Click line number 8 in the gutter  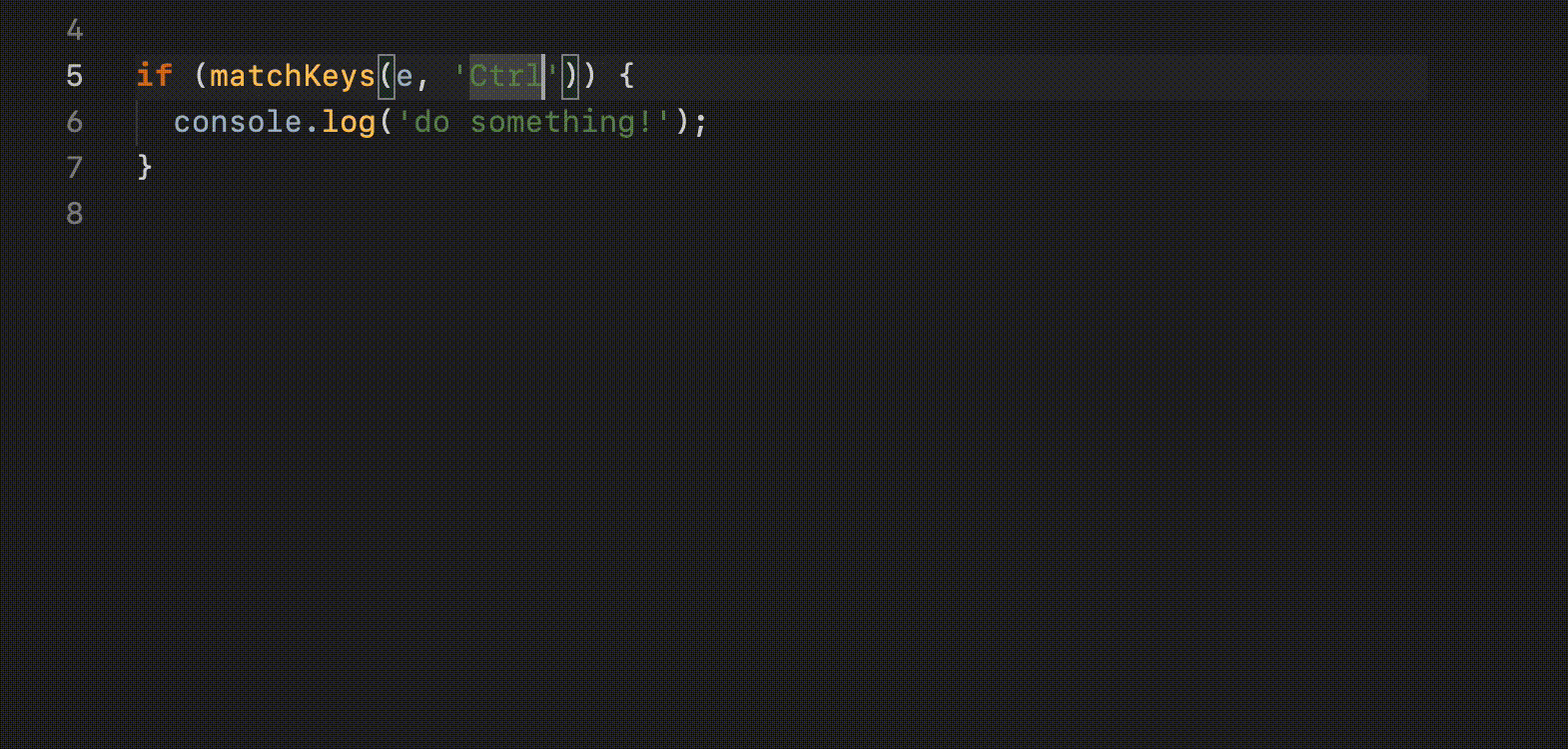tap(75, 214)
